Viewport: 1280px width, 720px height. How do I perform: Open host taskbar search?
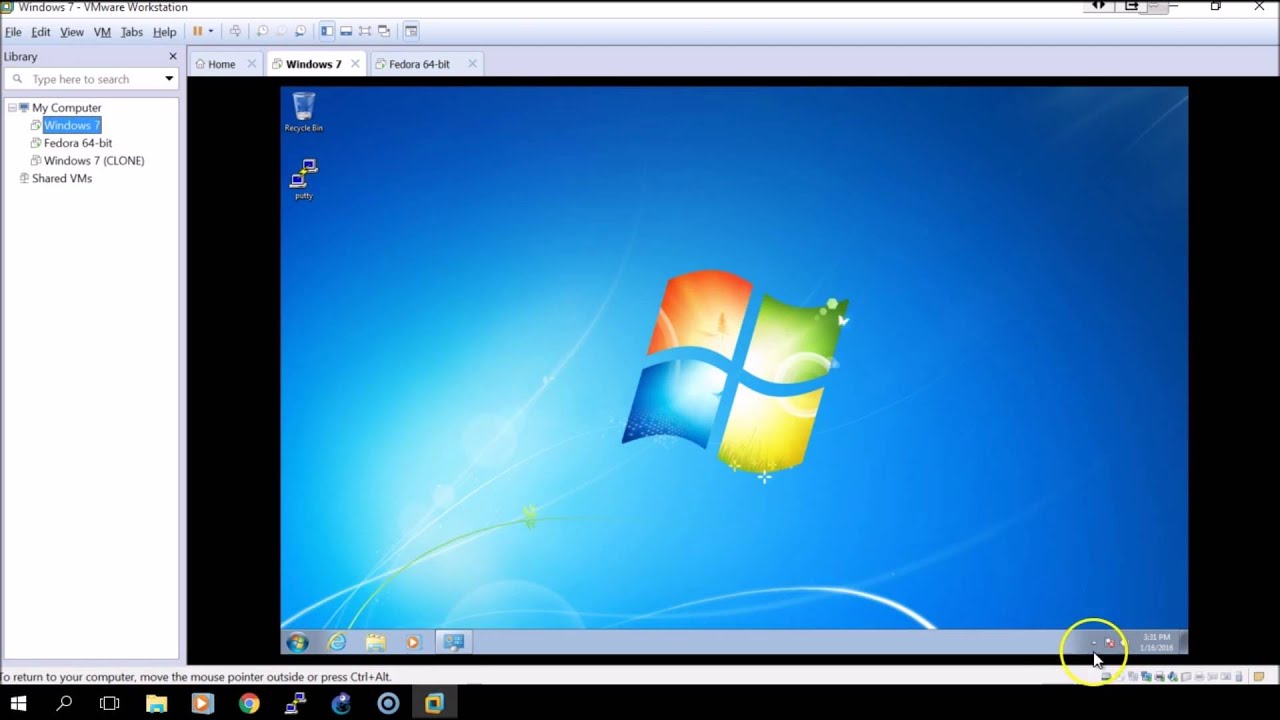pos(64,704)
